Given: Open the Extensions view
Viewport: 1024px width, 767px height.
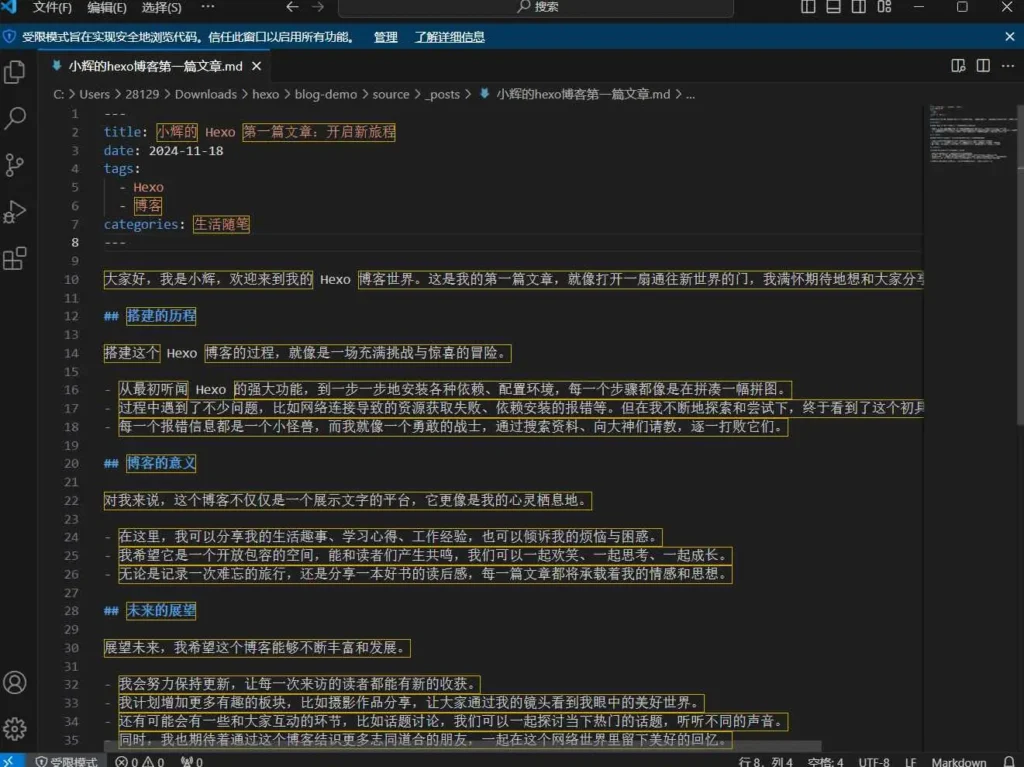Looking at the screenshot, I should click(15, 259).
